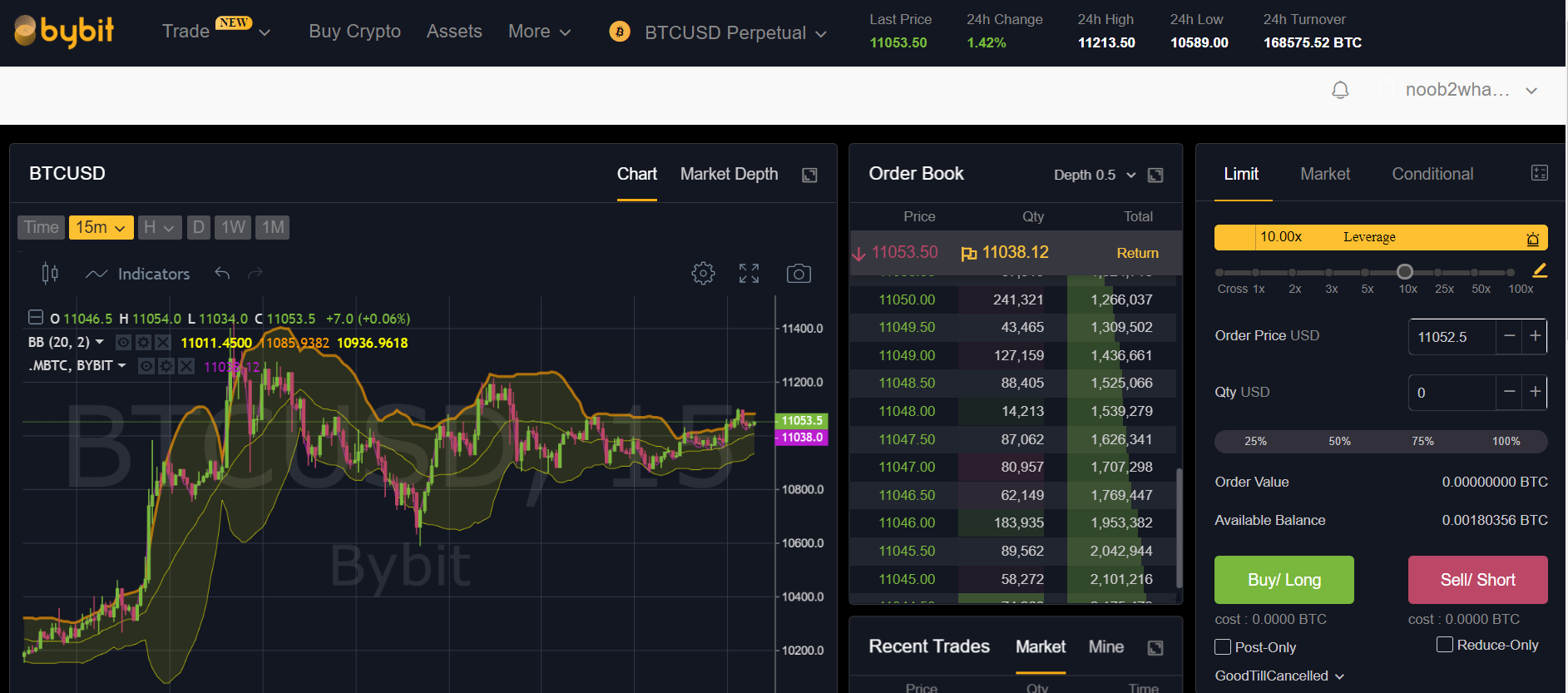Collapse the chart legend box
1568x693 pixels.
click(36, 317)
